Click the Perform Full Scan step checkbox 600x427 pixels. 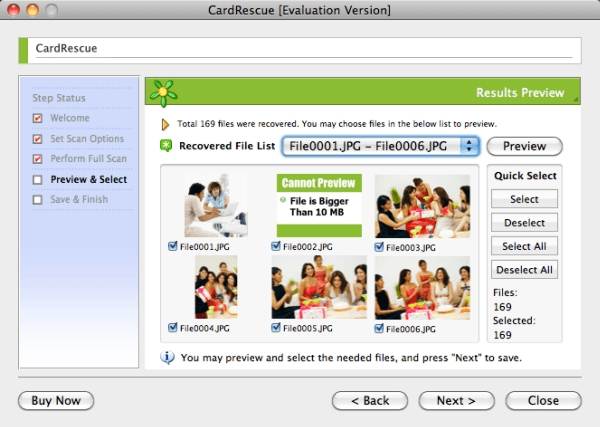(38, 159)
